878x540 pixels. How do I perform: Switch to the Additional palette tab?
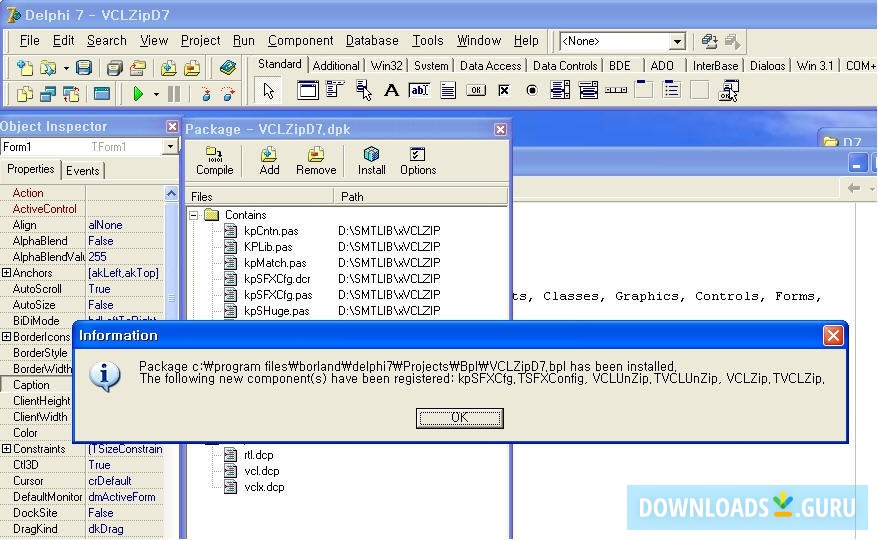pos(336,66)
